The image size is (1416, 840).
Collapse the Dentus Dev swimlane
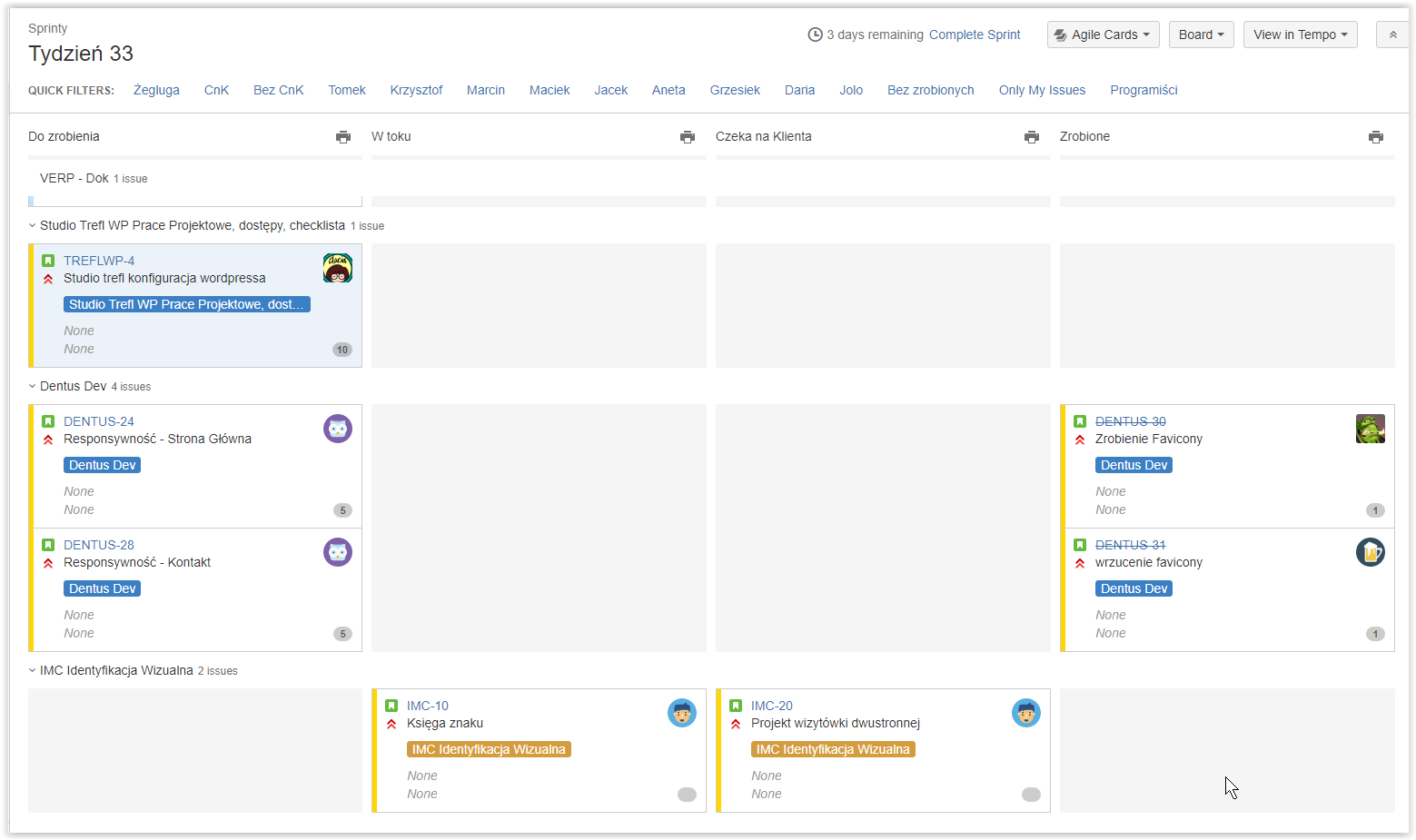[33, 386]
